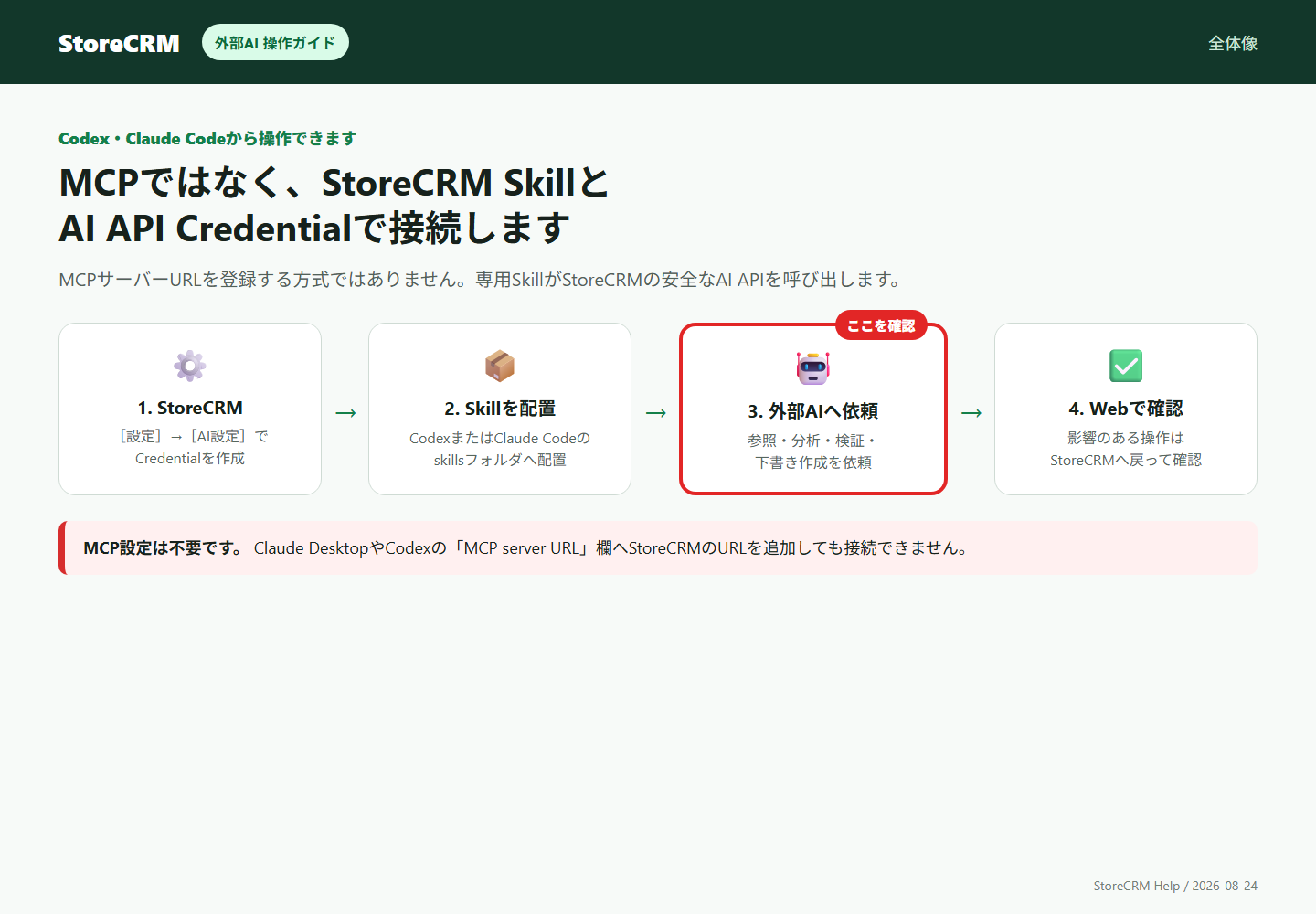Image resolution: width=1316 pixels, height=914 pixels.
Task: Click the StoreCRM logo in the header
Action: (x=119, y=43)
